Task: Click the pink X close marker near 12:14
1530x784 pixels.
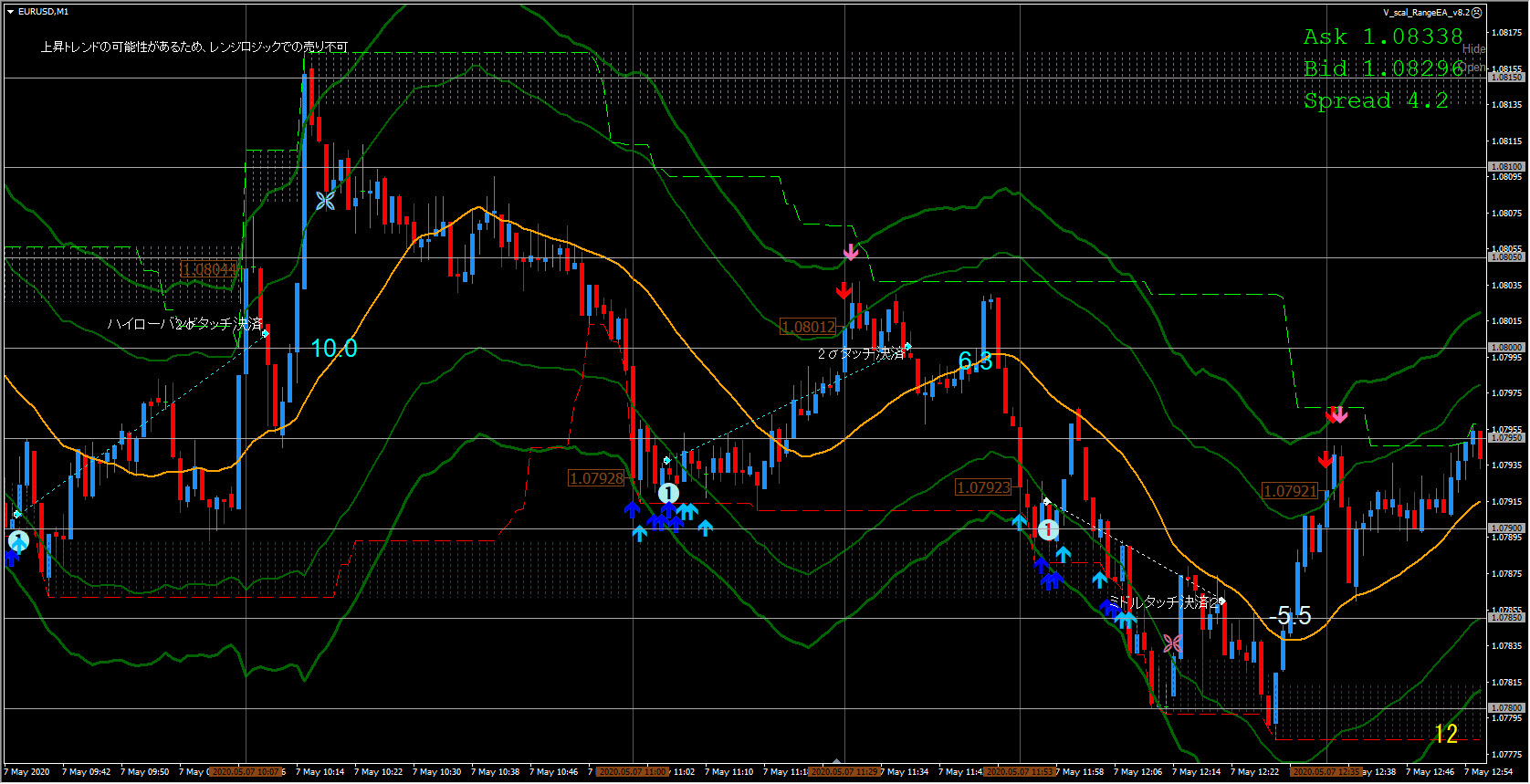Action: click(x=1173, y=644)
